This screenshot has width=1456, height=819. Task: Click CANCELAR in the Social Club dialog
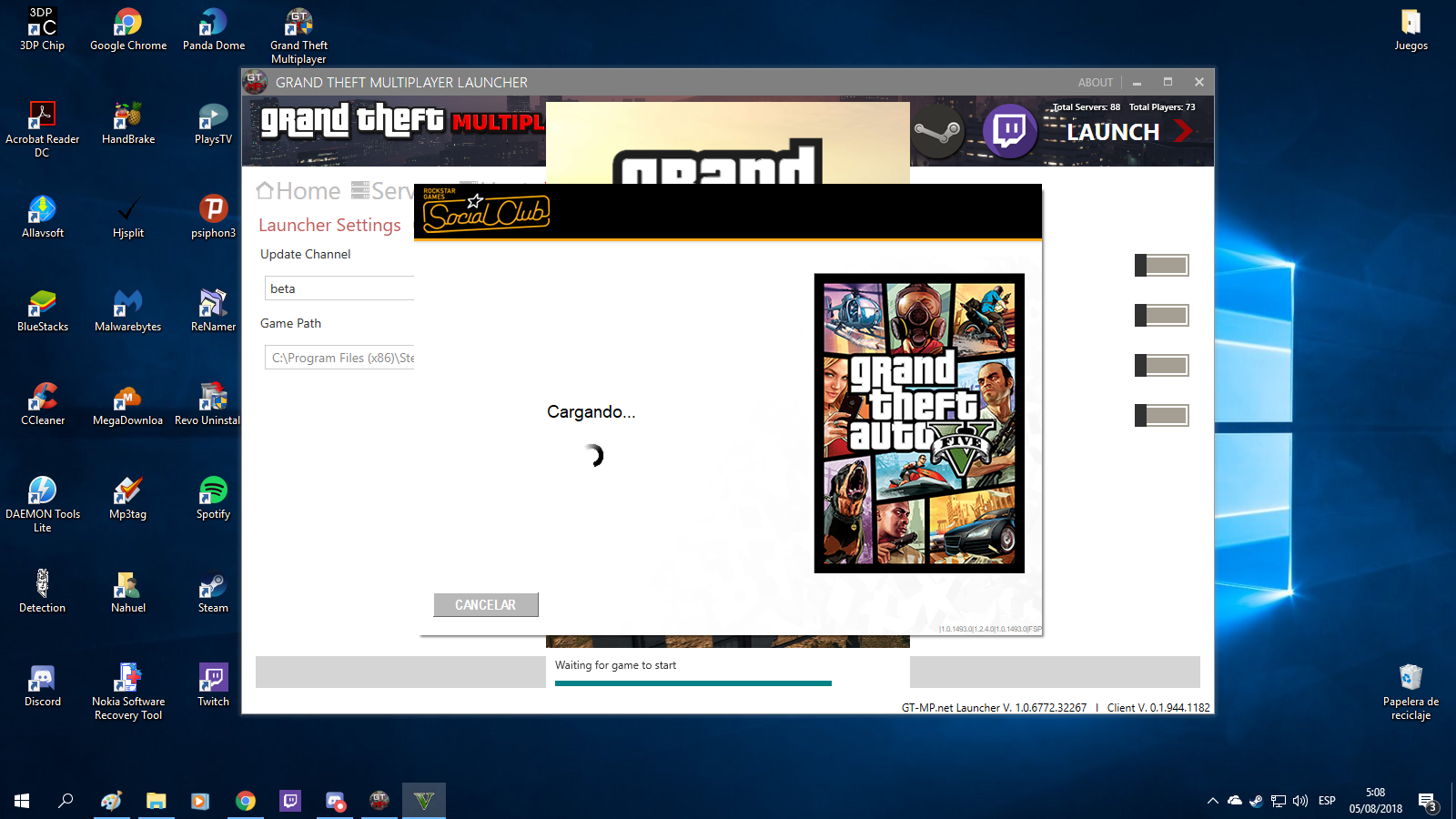[486, 605]
